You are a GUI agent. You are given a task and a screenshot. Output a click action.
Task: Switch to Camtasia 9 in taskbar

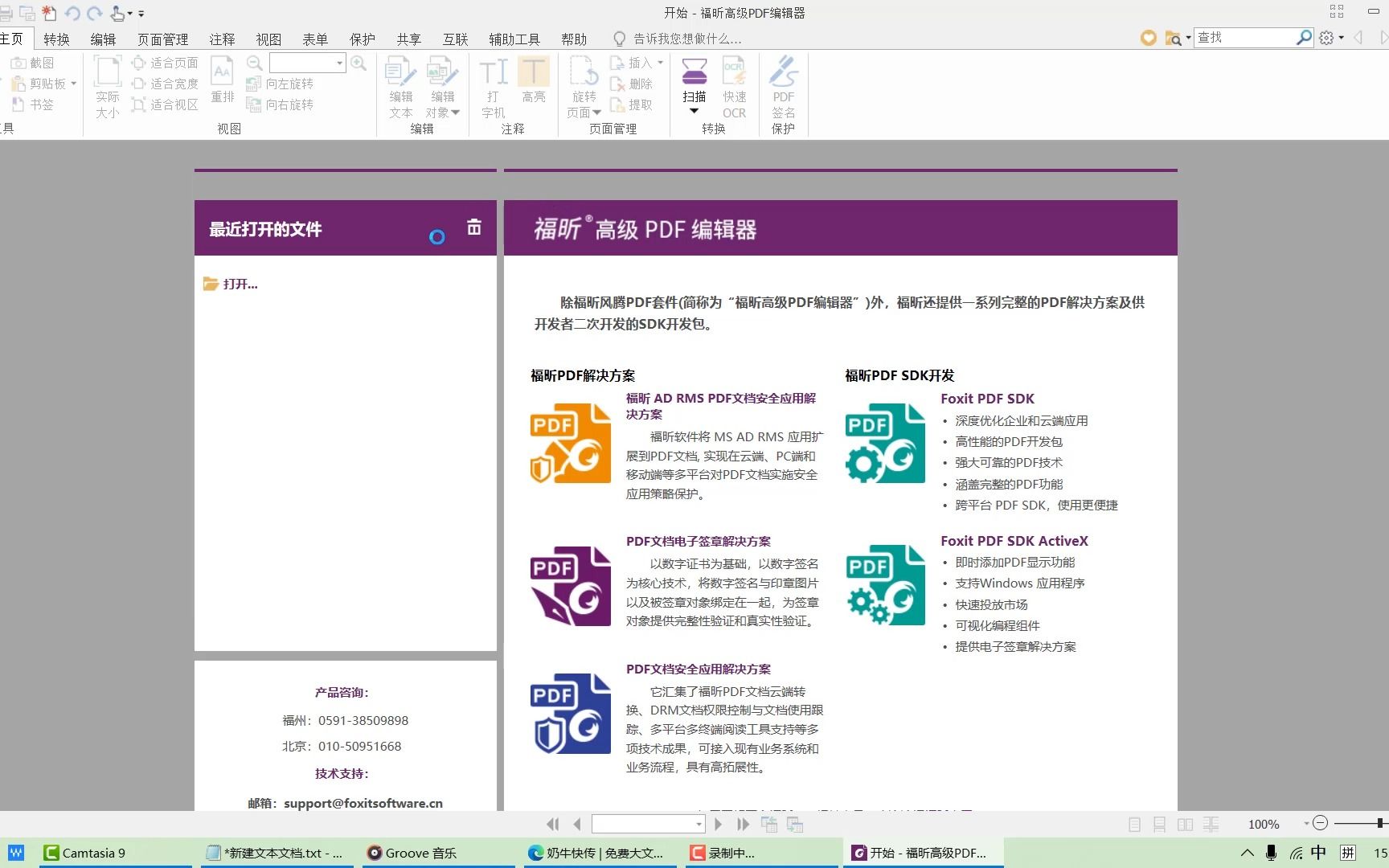pos(115,853)
